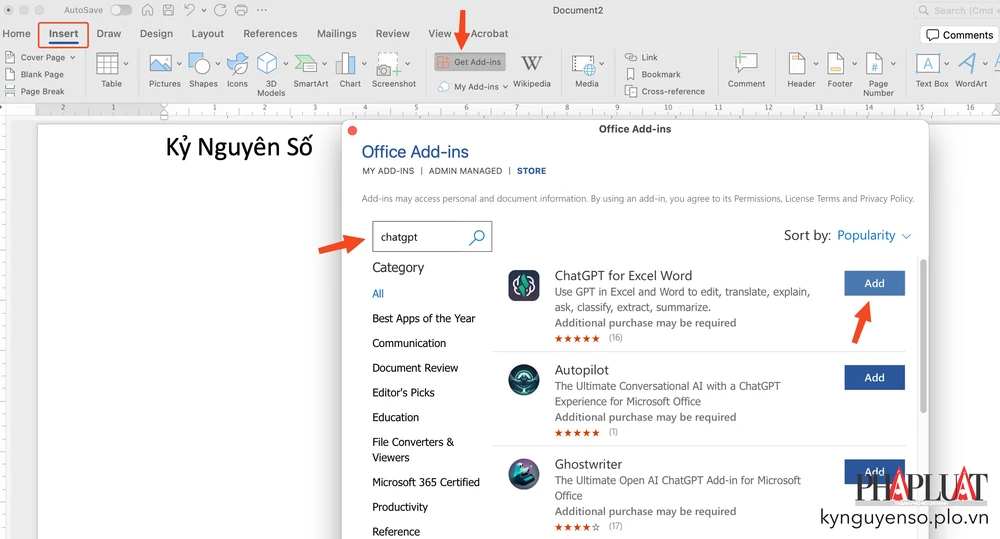Image resolution: width=1000 pixels, height=539 pixels.
Task: Open the Draw ribbon tab
Action: click(x=109, y=34)
